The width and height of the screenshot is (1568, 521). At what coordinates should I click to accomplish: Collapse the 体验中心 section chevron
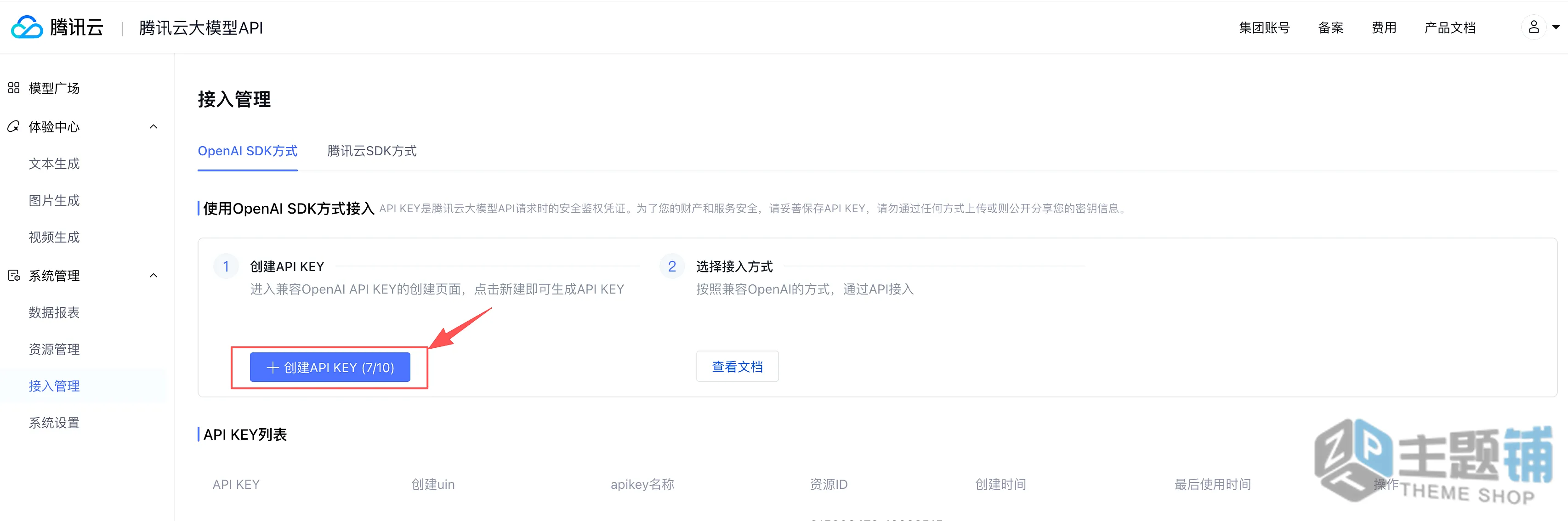tap(153, 127)
